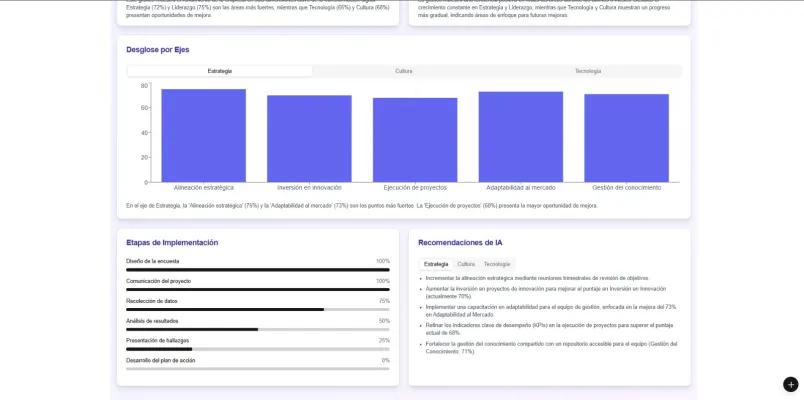The width and height of the screenshot is (804, 400).
Task: Switch to Cultura tab in Recomendaciones de IA
Action: [x=466, y=264]
